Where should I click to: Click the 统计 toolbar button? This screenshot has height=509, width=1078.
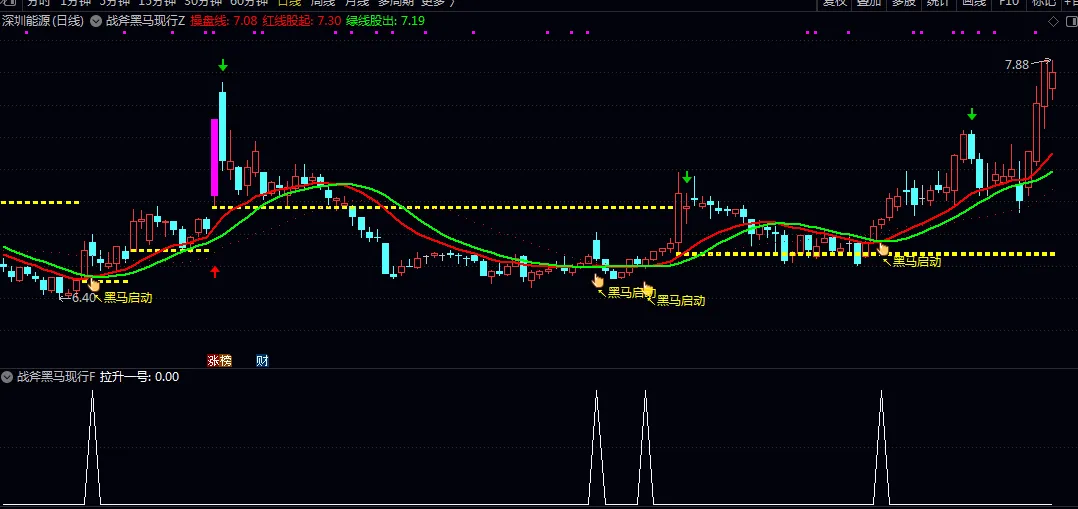938,3
